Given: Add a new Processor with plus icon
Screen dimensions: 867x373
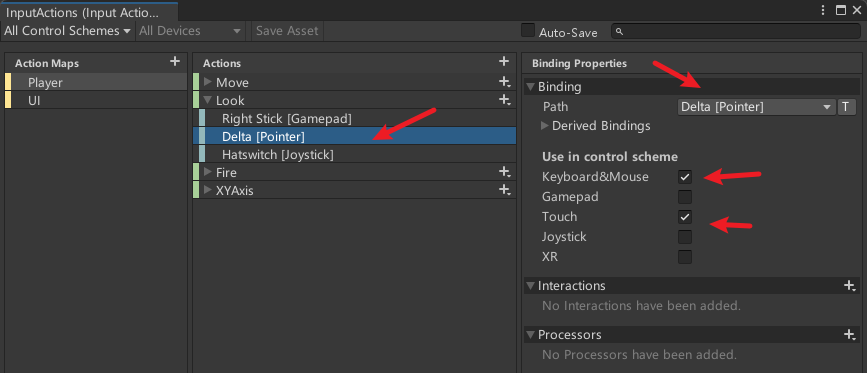Looking at the screenshot, I should 849,334.
